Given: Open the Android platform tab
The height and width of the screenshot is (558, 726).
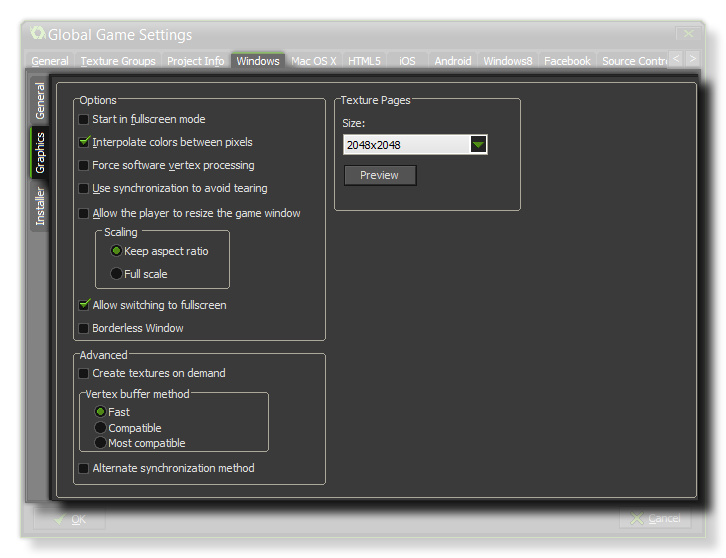Looking at the screenshot, I should tap(452, 61).
